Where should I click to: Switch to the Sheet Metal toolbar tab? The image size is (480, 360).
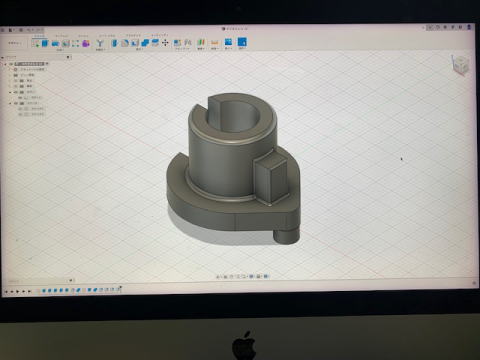point(107,36)
